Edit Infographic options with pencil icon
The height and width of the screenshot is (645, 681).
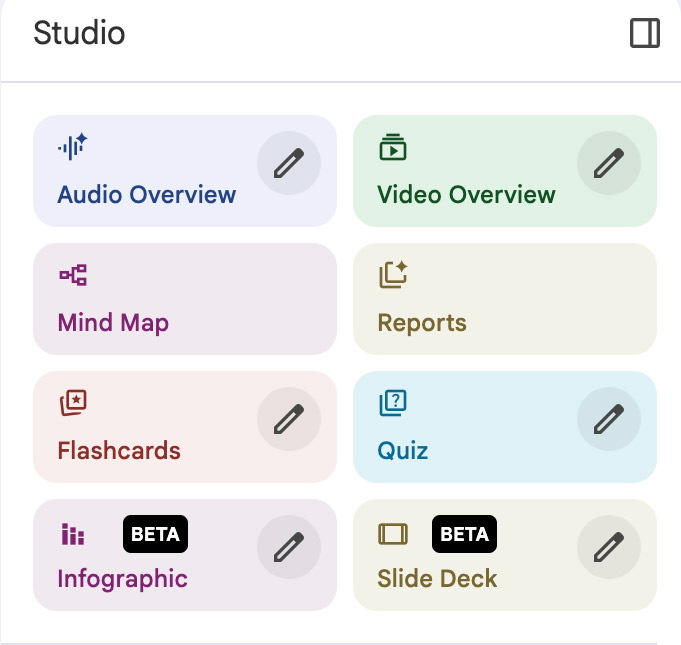[x=289, y=547]
